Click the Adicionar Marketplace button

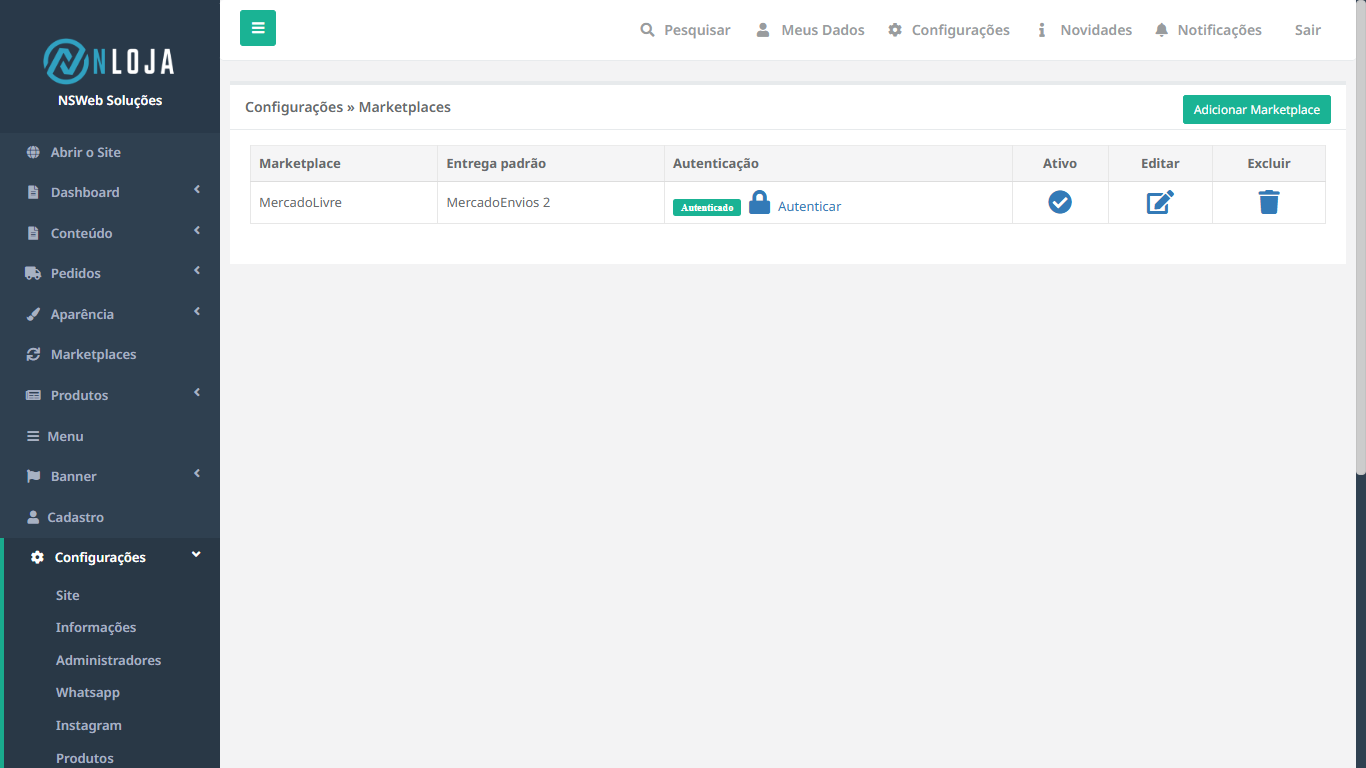click(1257, 110)
